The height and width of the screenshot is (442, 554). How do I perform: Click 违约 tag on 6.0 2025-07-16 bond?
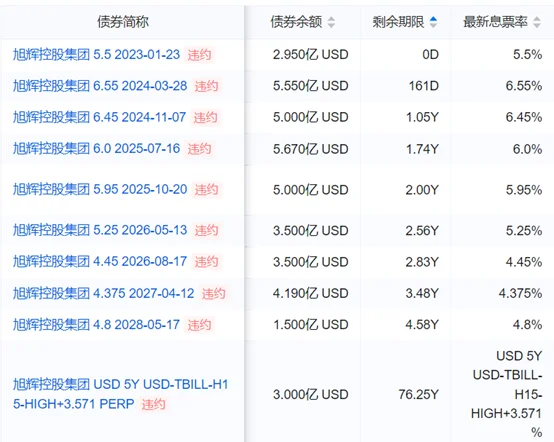click(199, 149)
